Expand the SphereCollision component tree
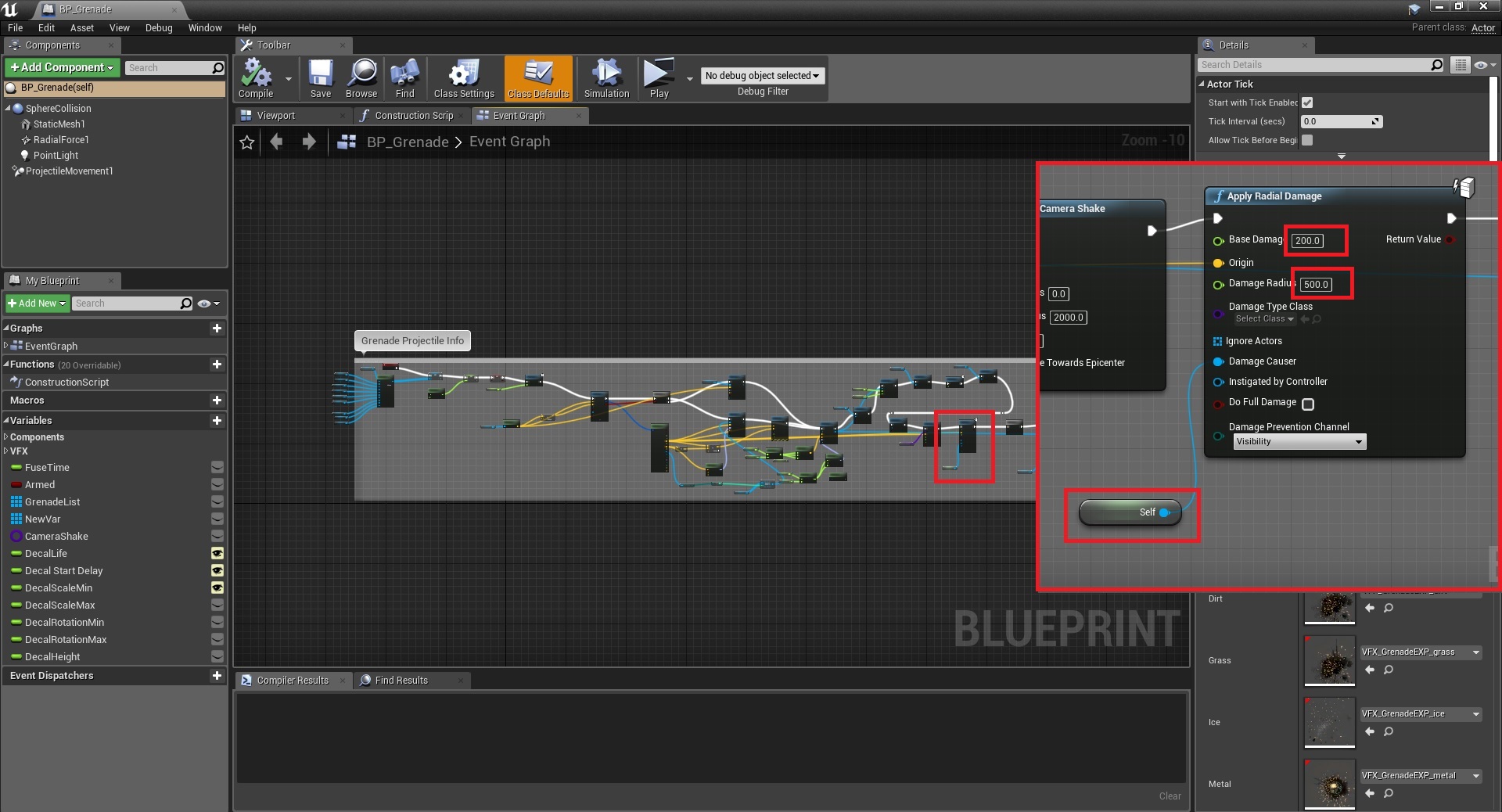1502x812 pixels. (x=8, y=109)
